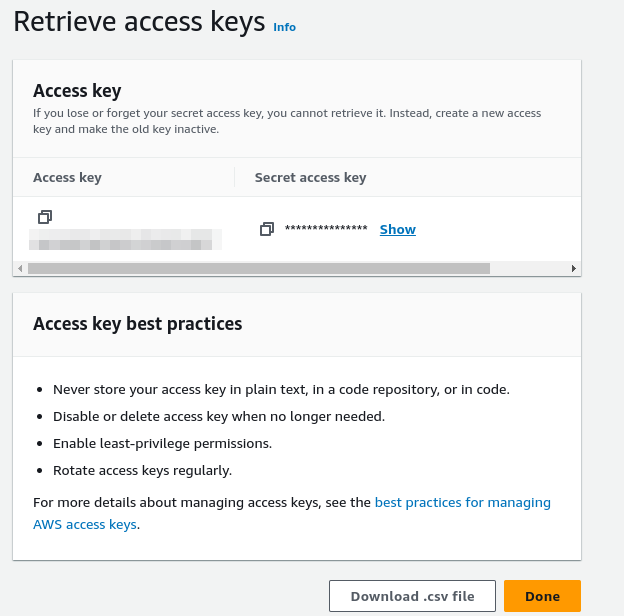
Task: Click the Download .csv file button
Action: pyautogui.click(x=412, y=596)
